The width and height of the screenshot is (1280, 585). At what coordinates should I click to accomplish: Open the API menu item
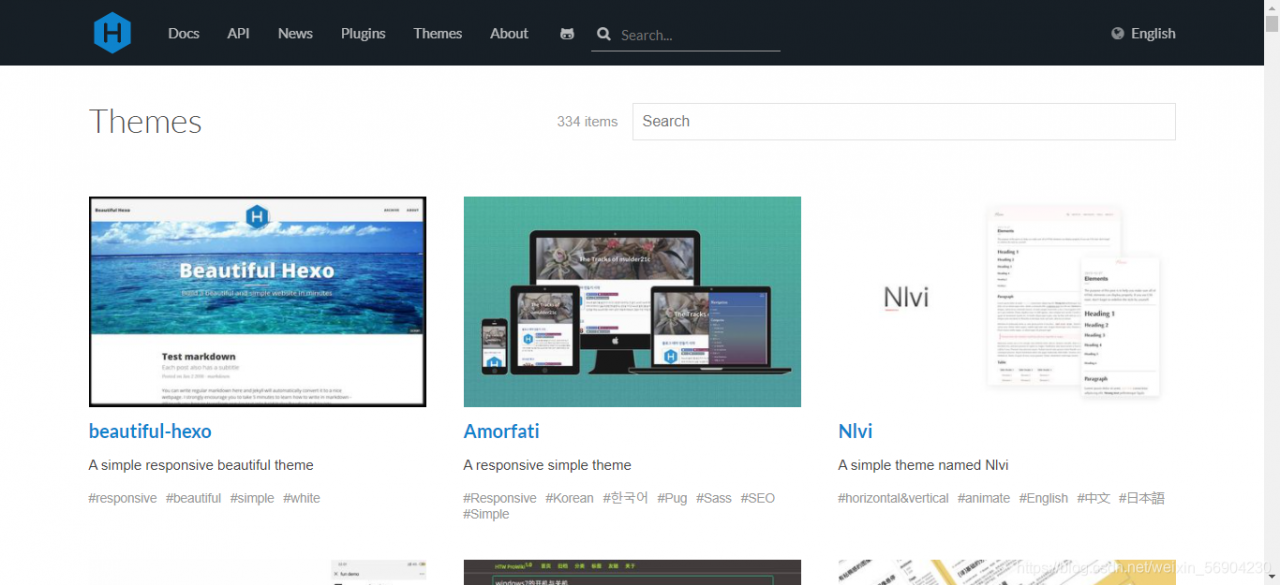238,33
